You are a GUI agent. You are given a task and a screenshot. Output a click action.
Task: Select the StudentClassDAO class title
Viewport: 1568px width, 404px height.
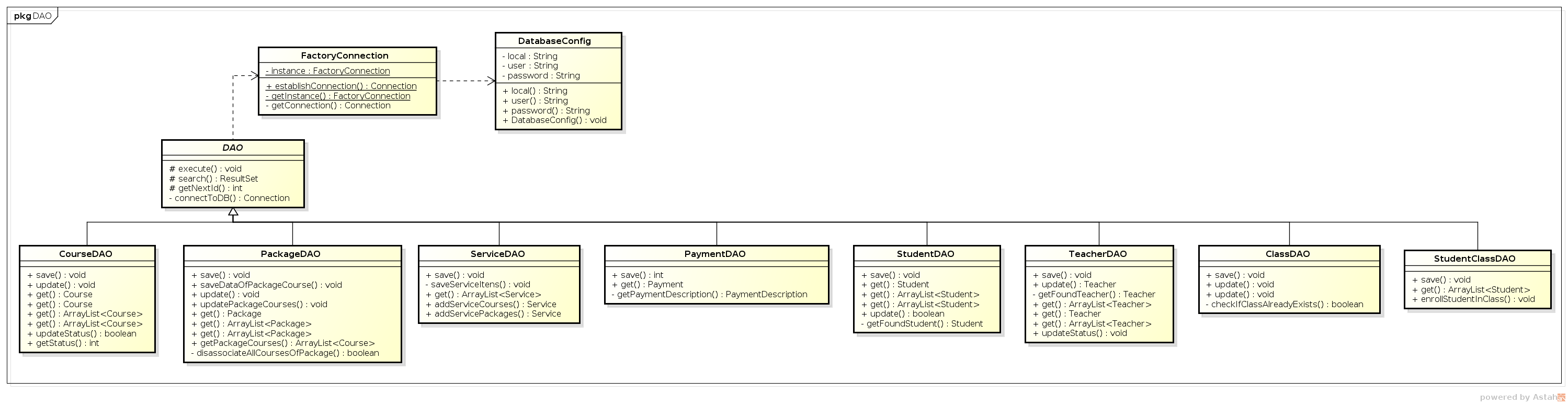point(1474,259)
